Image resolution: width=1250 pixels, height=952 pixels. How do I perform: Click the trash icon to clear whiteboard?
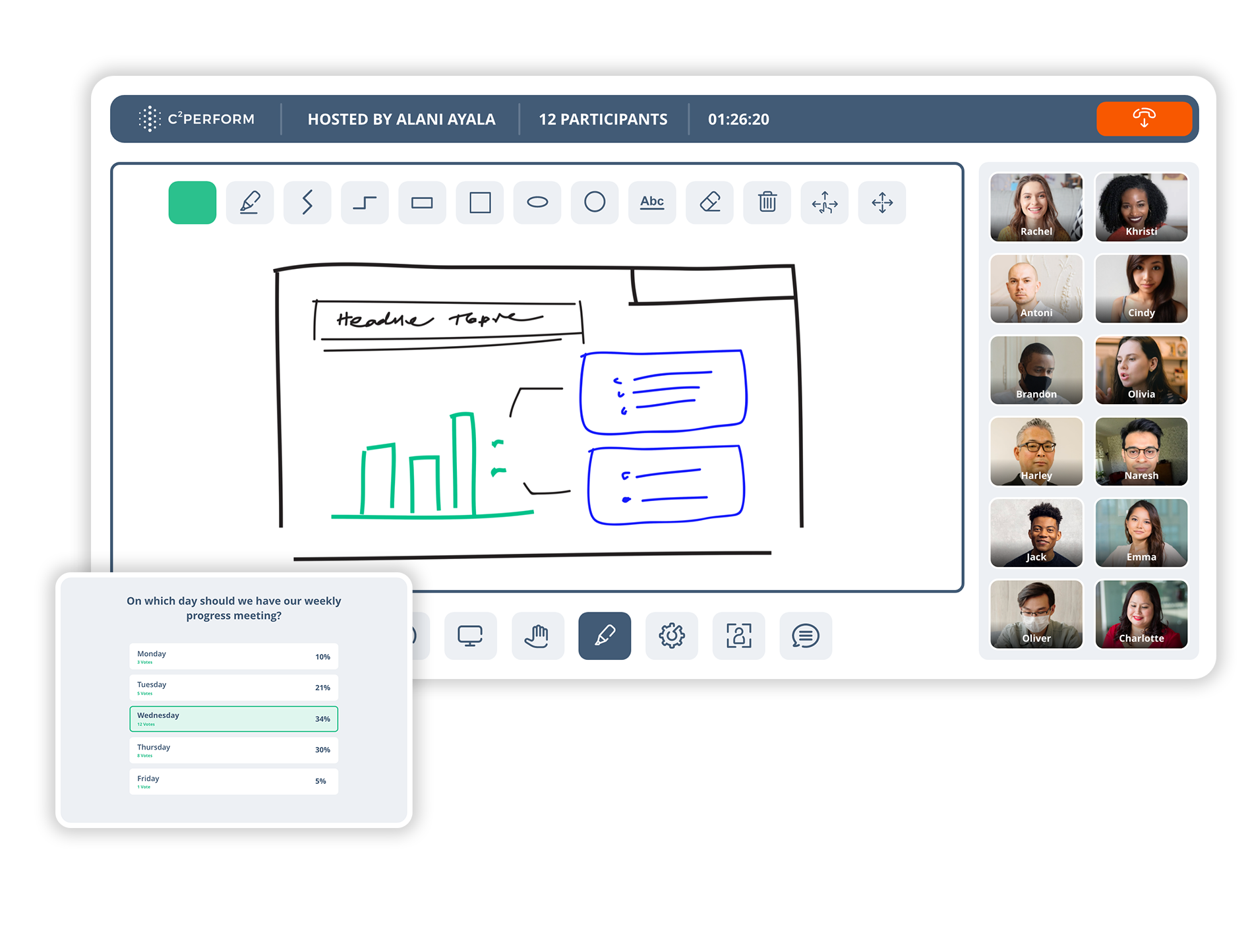pos(767,202)
